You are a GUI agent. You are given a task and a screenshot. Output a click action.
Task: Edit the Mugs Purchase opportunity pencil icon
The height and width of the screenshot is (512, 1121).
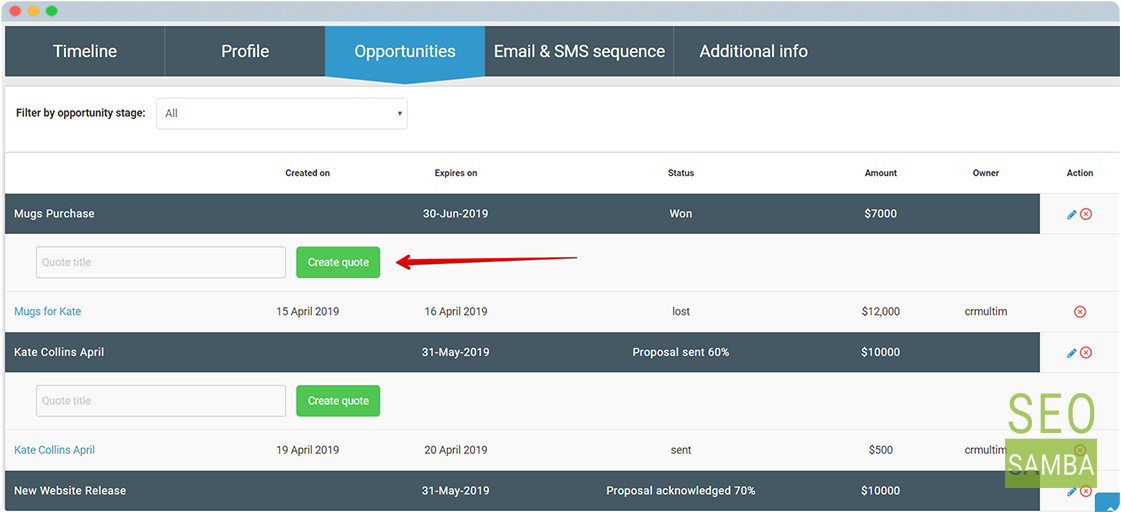click(x=1071, y=214)
